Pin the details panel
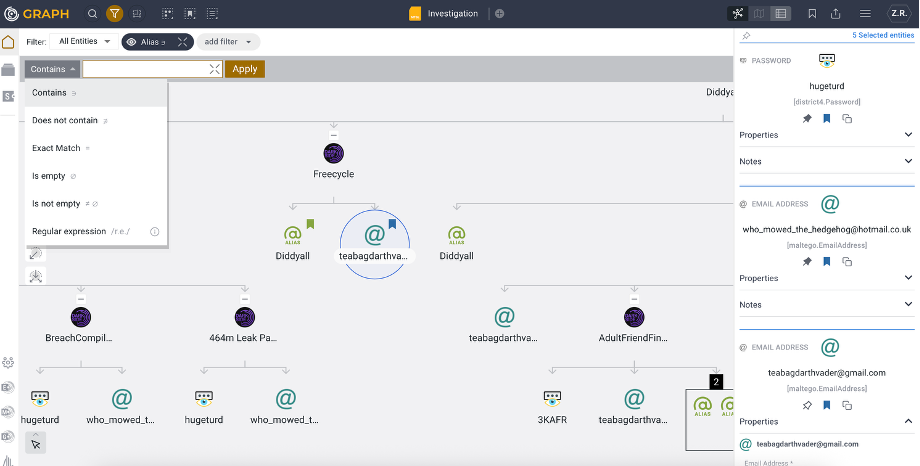This screenshot has height=466, width=920. 746,36
